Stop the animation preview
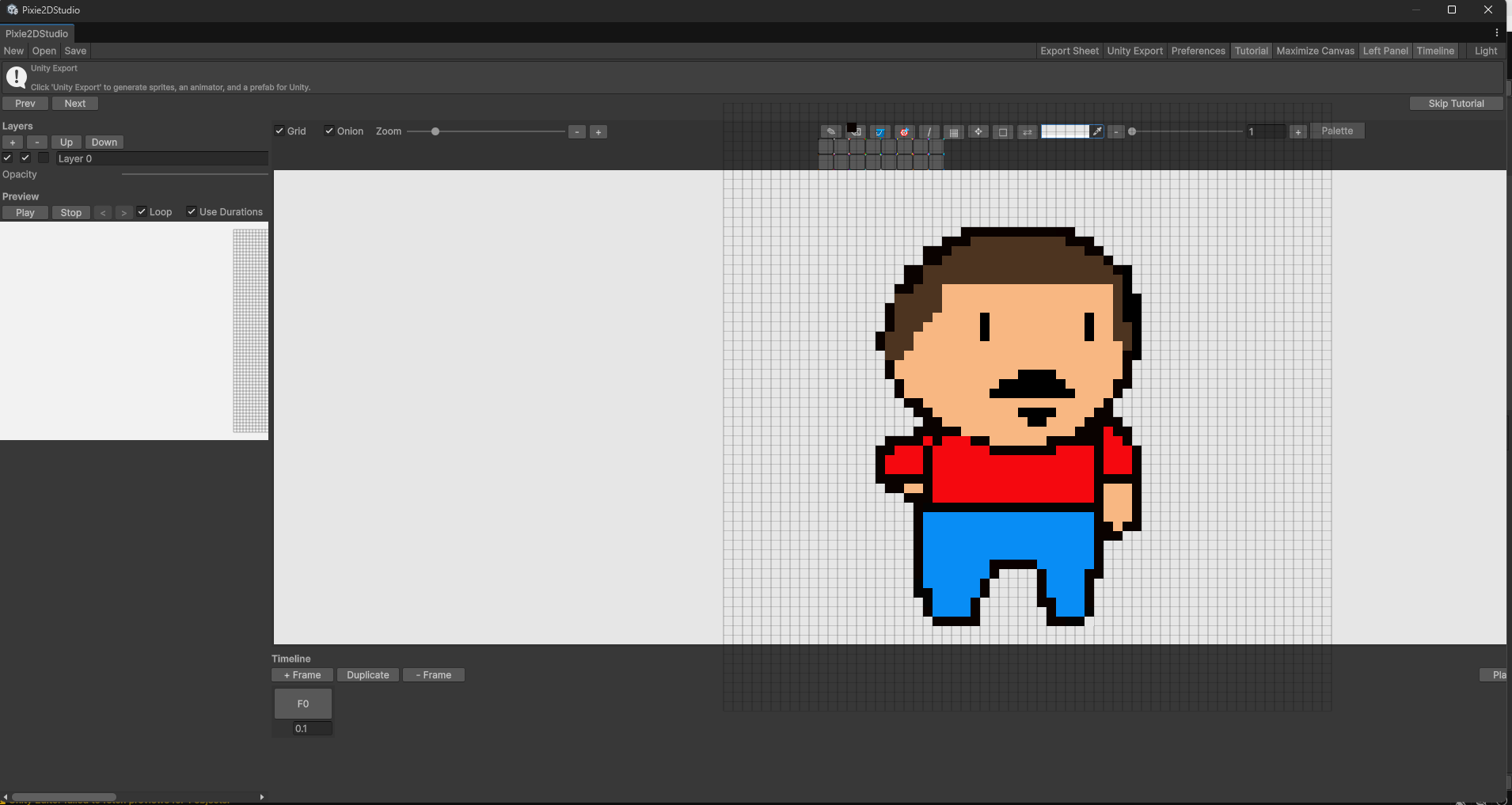Image resolution: width=1512 pixels, height=805 pixels. pyautogui.click(x=71, y=213)
